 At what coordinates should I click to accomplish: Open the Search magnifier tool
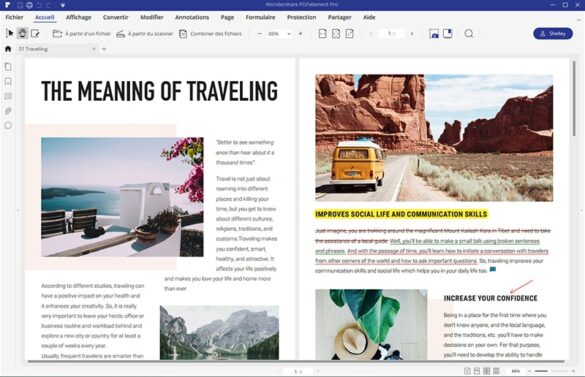tap(469, 34)
